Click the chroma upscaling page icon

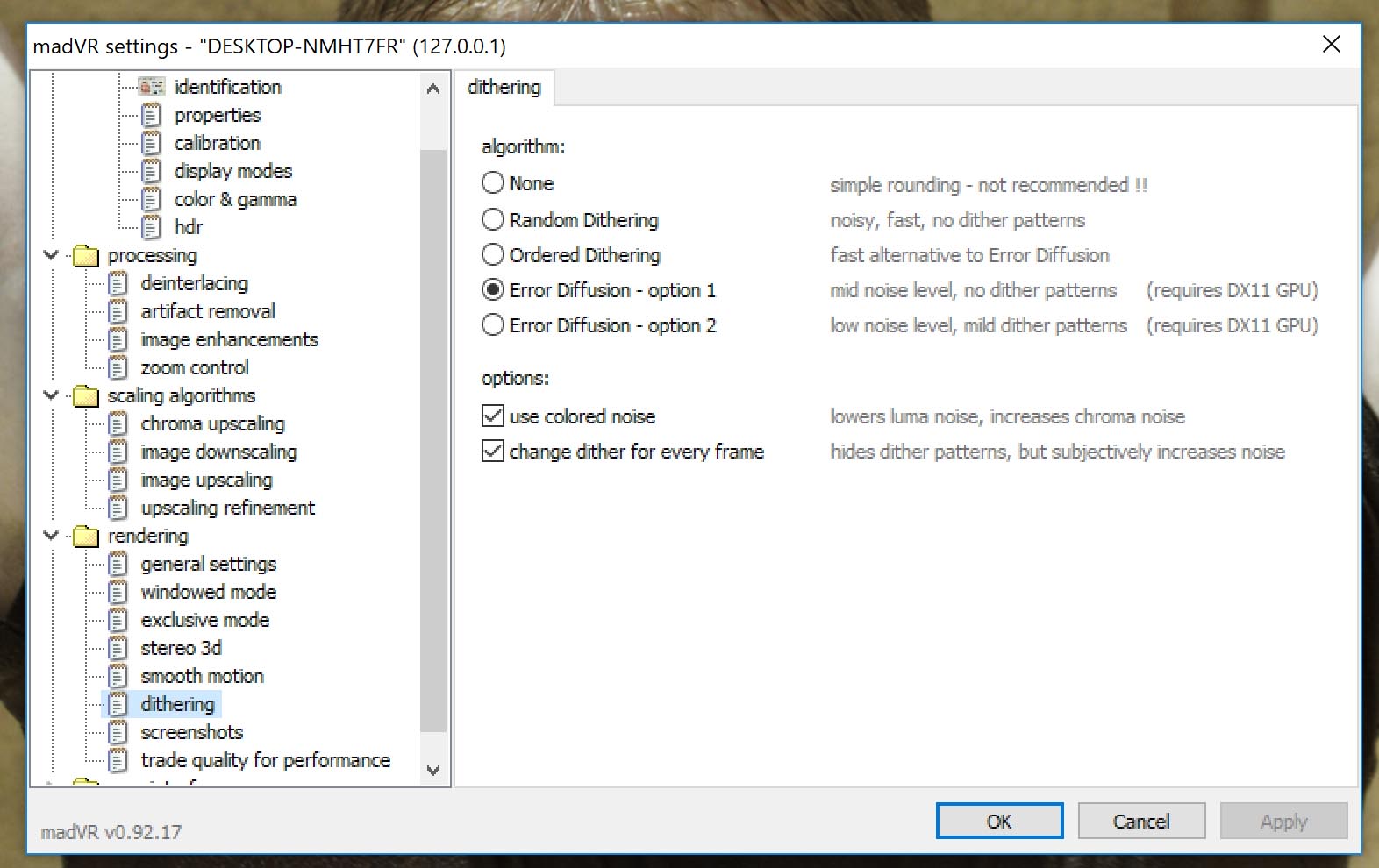pyautogui.click(x=118, y=423)
